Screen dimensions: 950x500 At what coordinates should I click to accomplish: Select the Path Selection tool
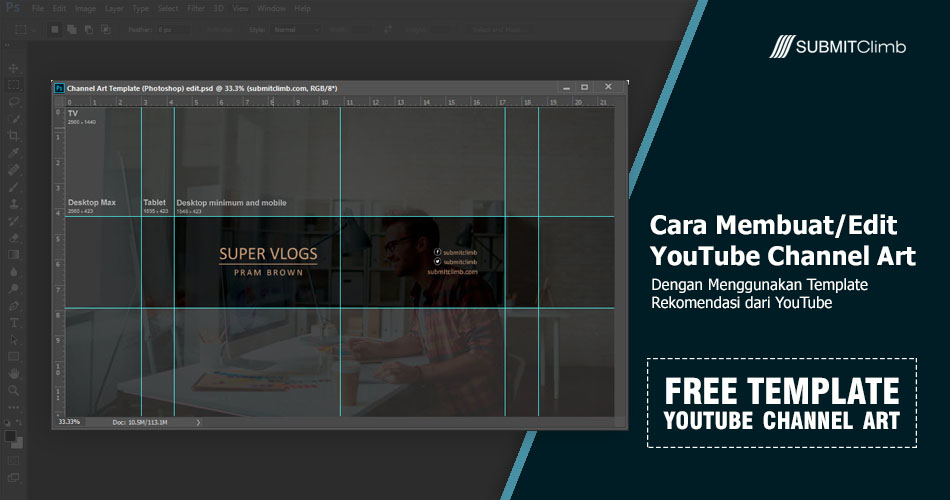point(13,339)
